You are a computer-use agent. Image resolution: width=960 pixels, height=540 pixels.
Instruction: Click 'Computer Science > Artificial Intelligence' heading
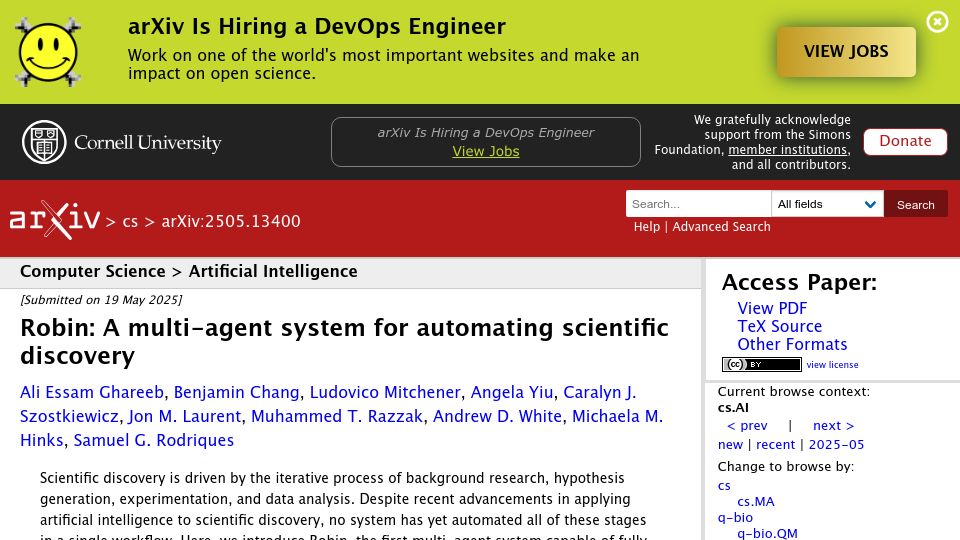pyautogui.click(x=189, y=271)
